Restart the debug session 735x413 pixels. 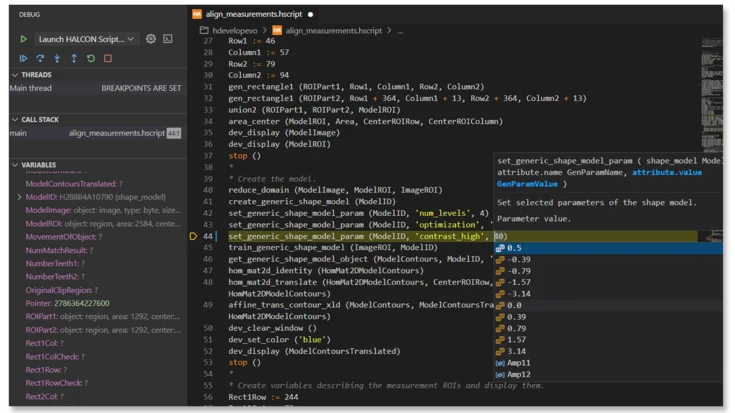[91, 58]
